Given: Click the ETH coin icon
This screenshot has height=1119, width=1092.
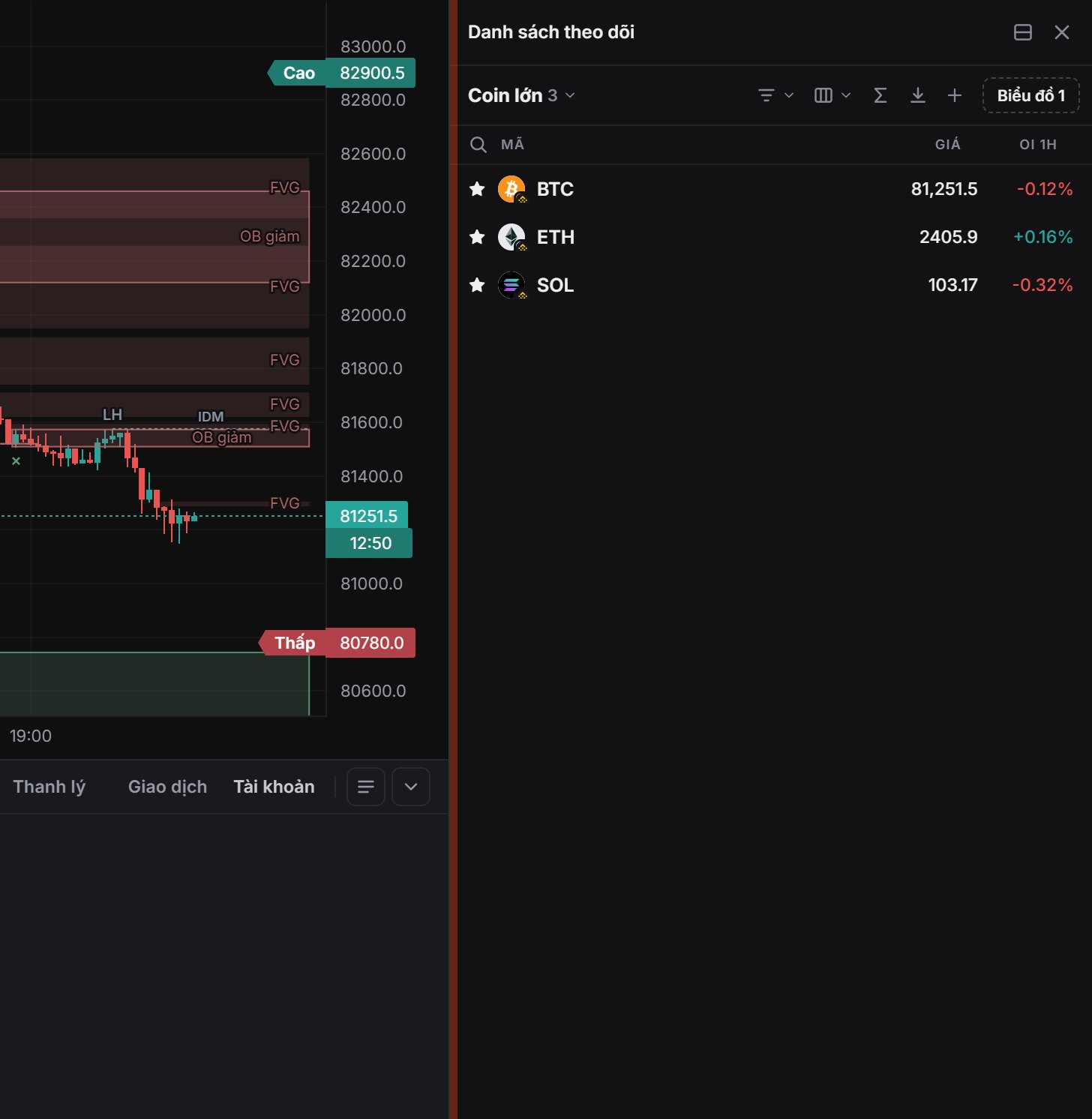Looking at the screenshot, I should [x=512, y=237].
